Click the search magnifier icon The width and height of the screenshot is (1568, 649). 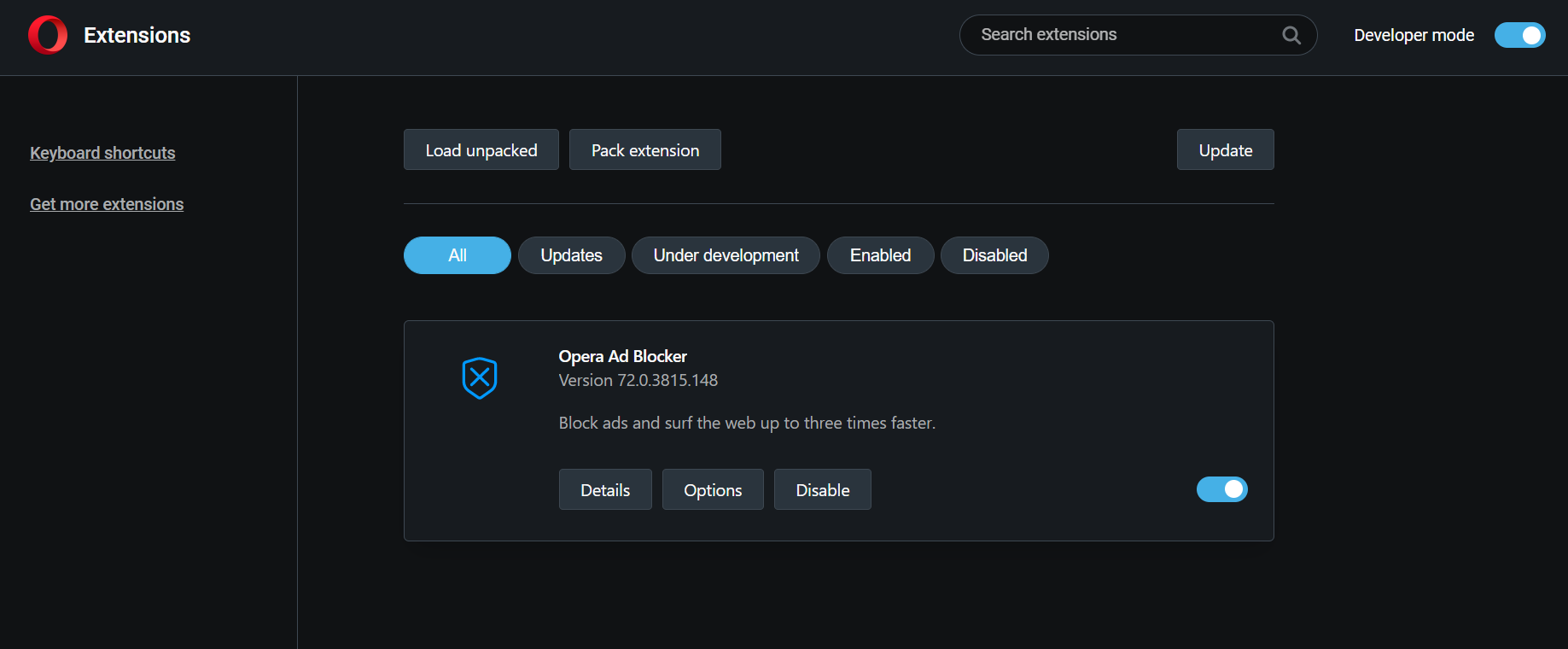[x=1291, y=35]
